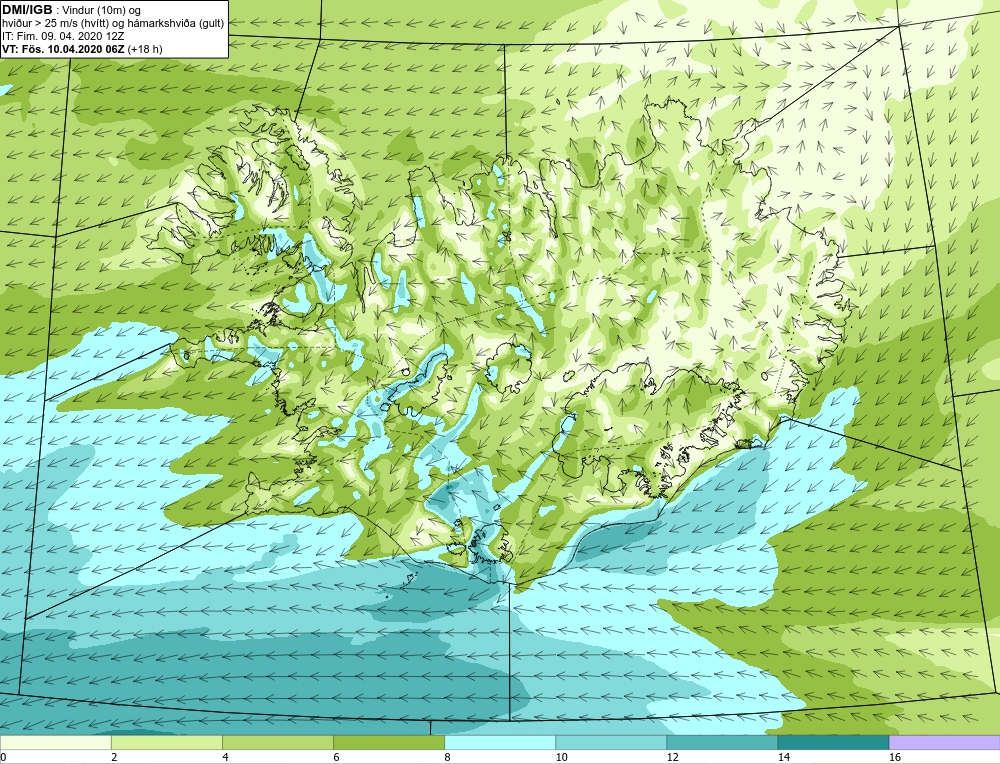Click the legend scale label '2'
The width and height of the screenshot is (1000, 764).
click(114, 757)
